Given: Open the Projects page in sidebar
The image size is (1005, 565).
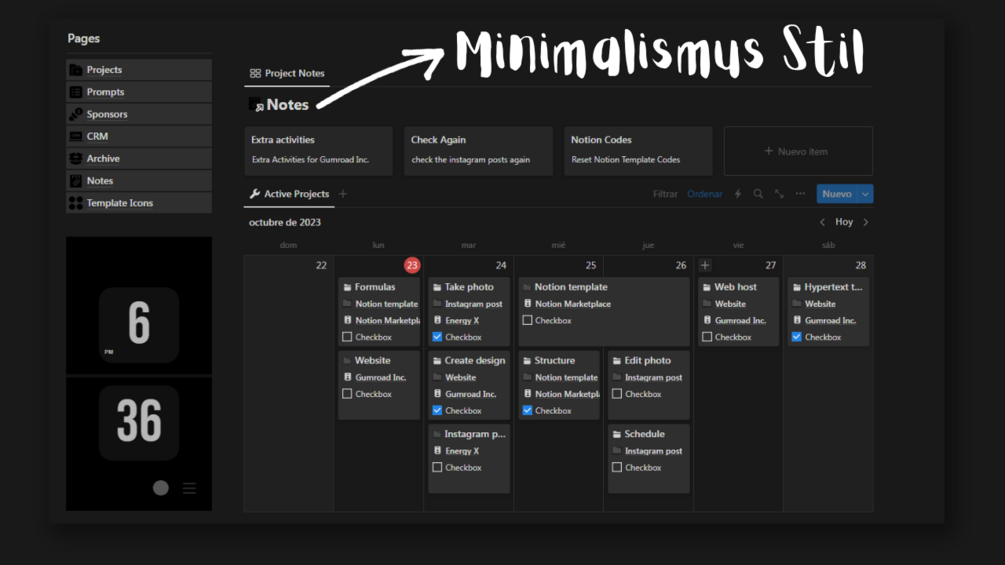Looking at the screenshot, I should click(138, 70).
